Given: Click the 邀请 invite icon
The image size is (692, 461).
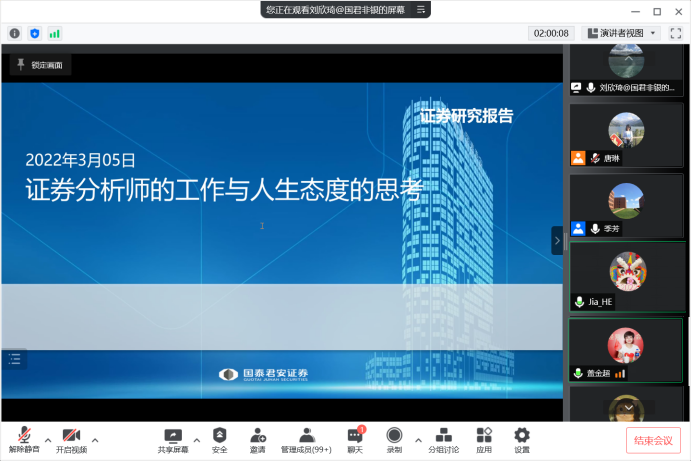Looking at the screenshot, I should [258, 436].
